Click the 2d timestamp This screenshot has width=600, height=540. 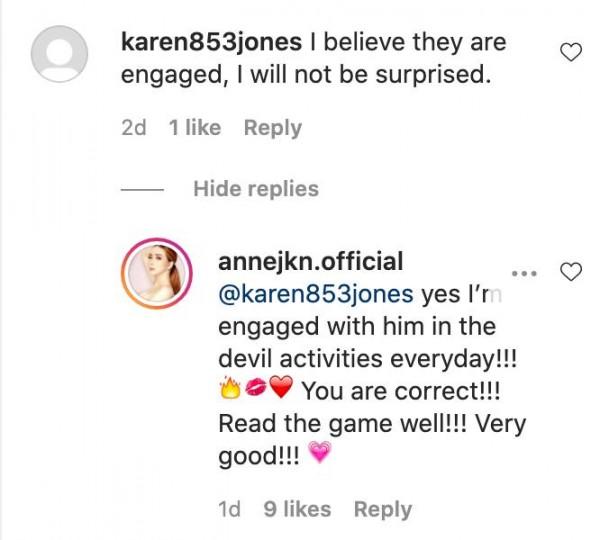click(134, 128)
